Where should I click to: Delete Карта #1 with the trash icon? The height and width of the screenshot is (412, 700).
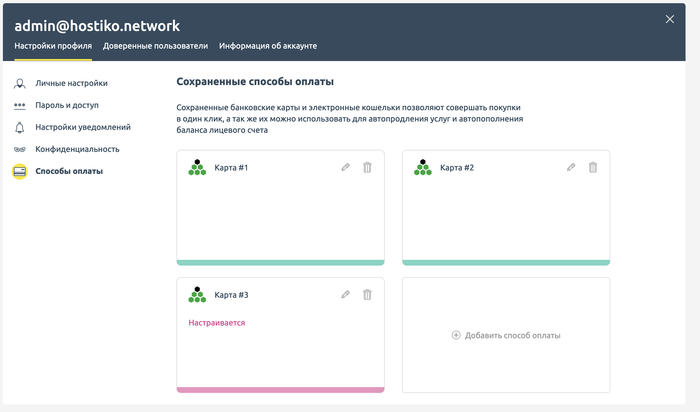click(367, 167)
